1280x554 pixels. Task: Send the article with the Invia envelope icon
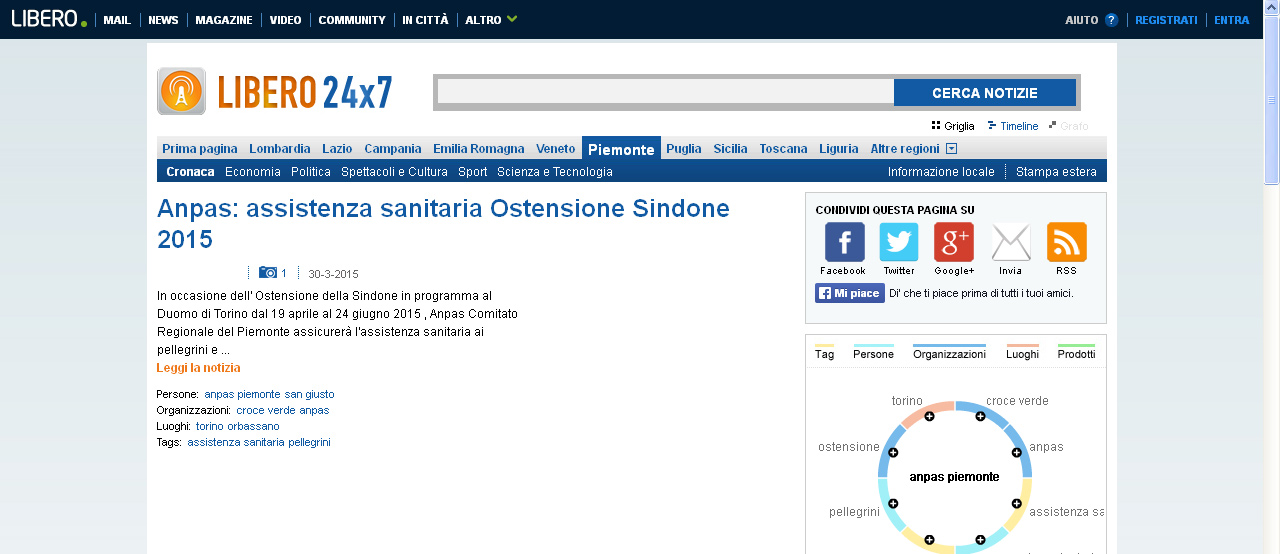1011,242
